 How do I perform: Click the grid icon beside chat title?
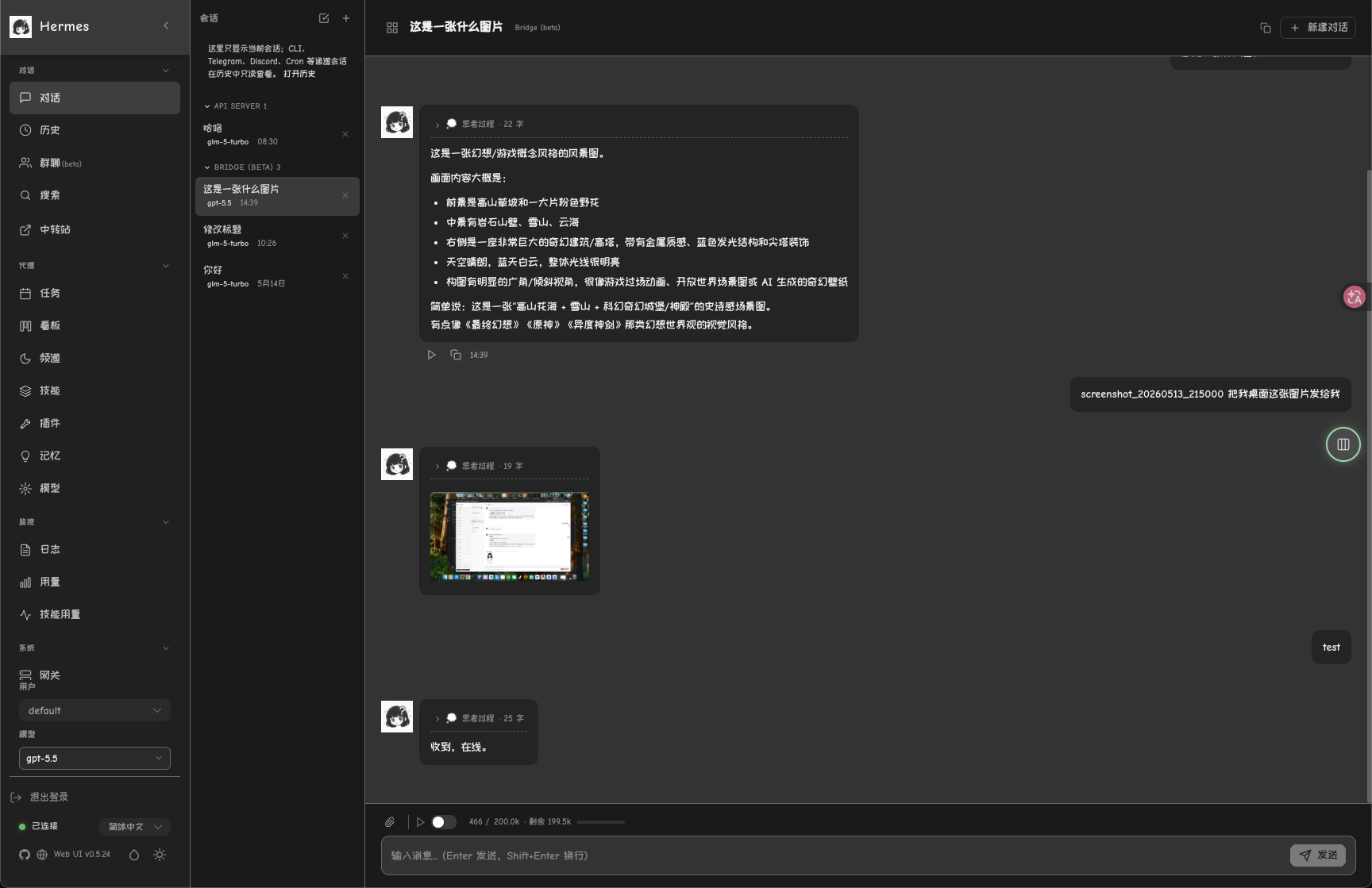pyautogui.click(x=392, y=28)
